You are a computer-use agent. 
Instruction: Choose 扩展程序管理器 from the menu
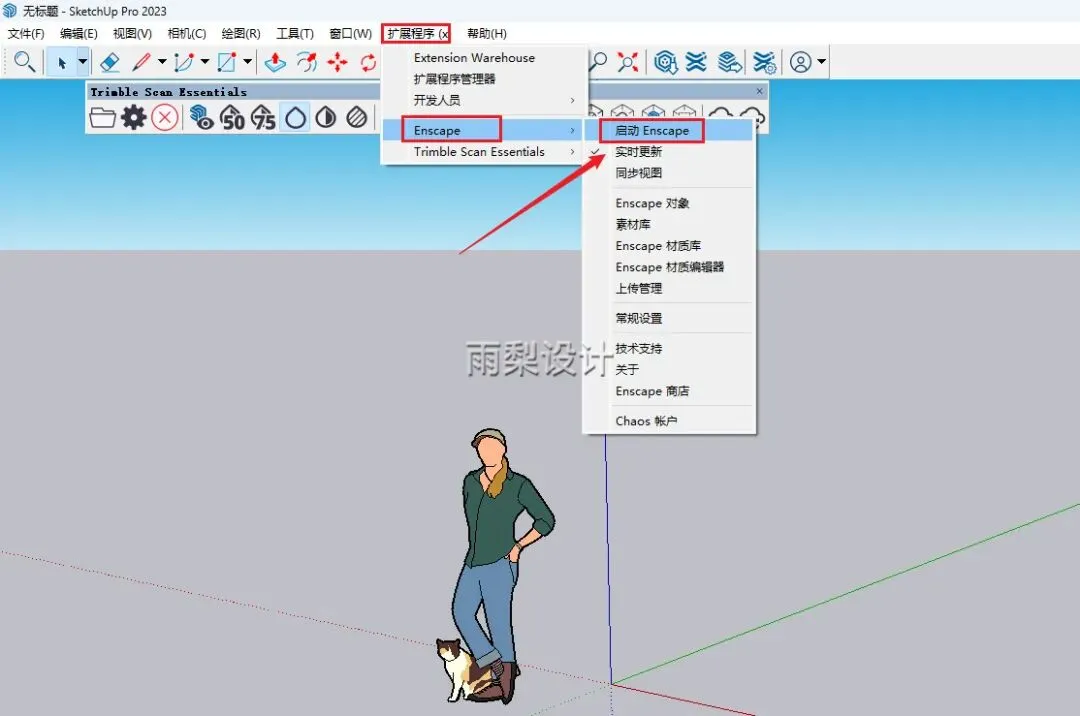484,79
